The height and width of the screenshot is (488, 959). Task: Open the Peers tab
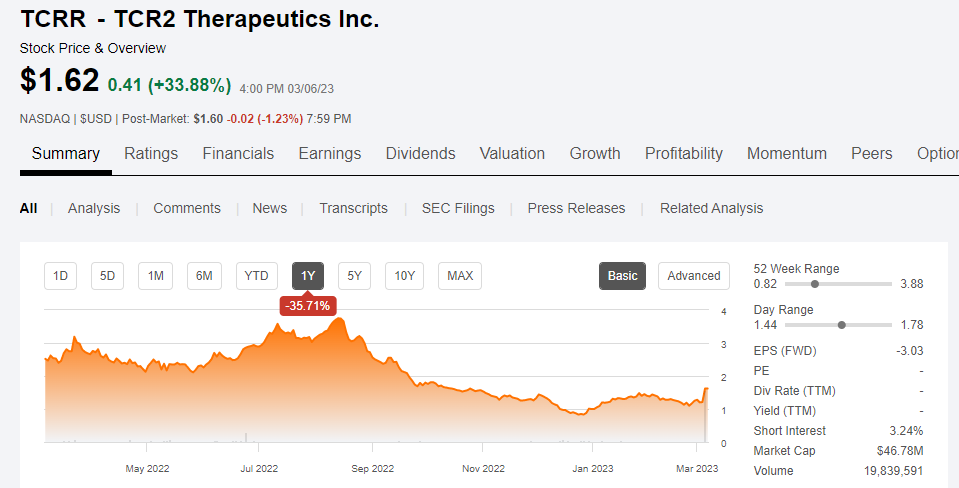[x=871, y=153]
